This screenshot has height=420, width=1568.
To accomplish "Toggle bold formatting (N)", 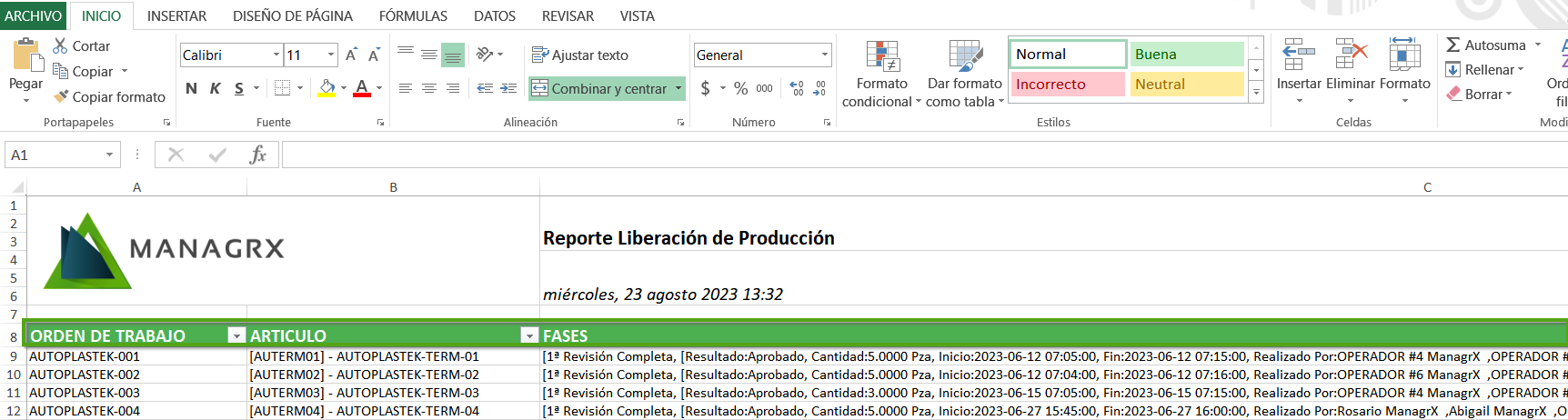I will (x=191, y=88).
